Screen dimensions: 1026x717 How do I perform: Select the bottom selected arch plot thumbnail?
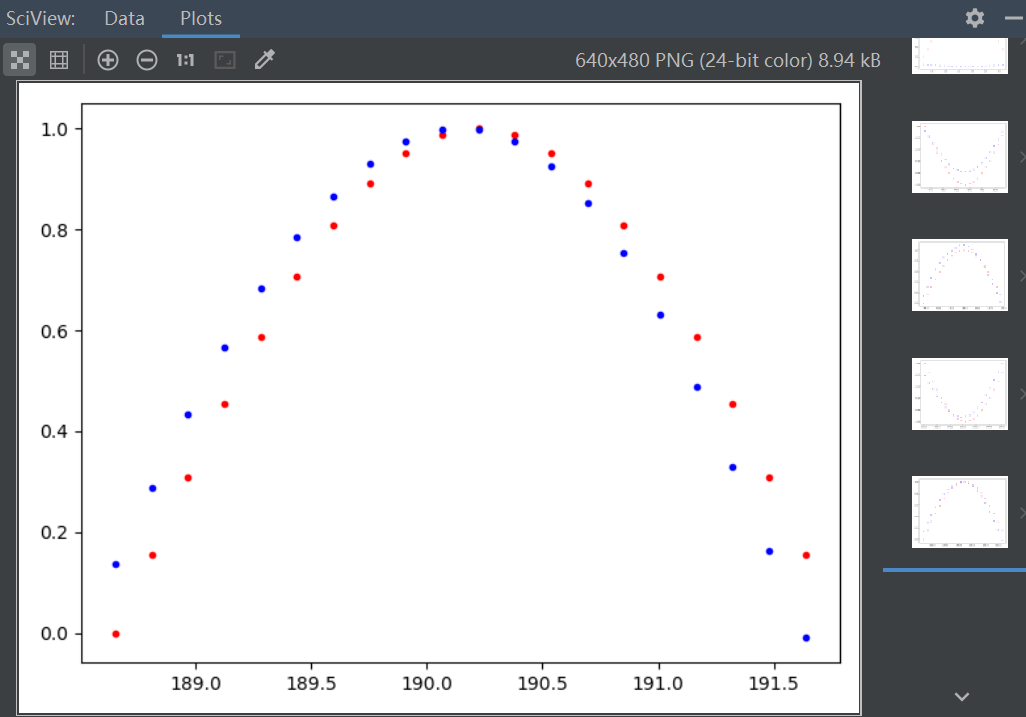(959, 512)
